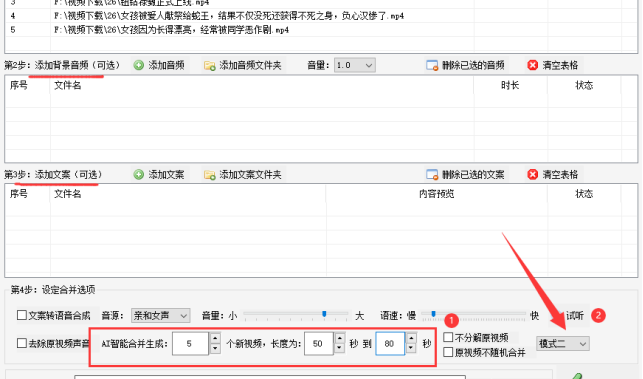Screen dimensions: 643x379
Task: Click the add copywriting folder icon
Action: click(210, 175)
